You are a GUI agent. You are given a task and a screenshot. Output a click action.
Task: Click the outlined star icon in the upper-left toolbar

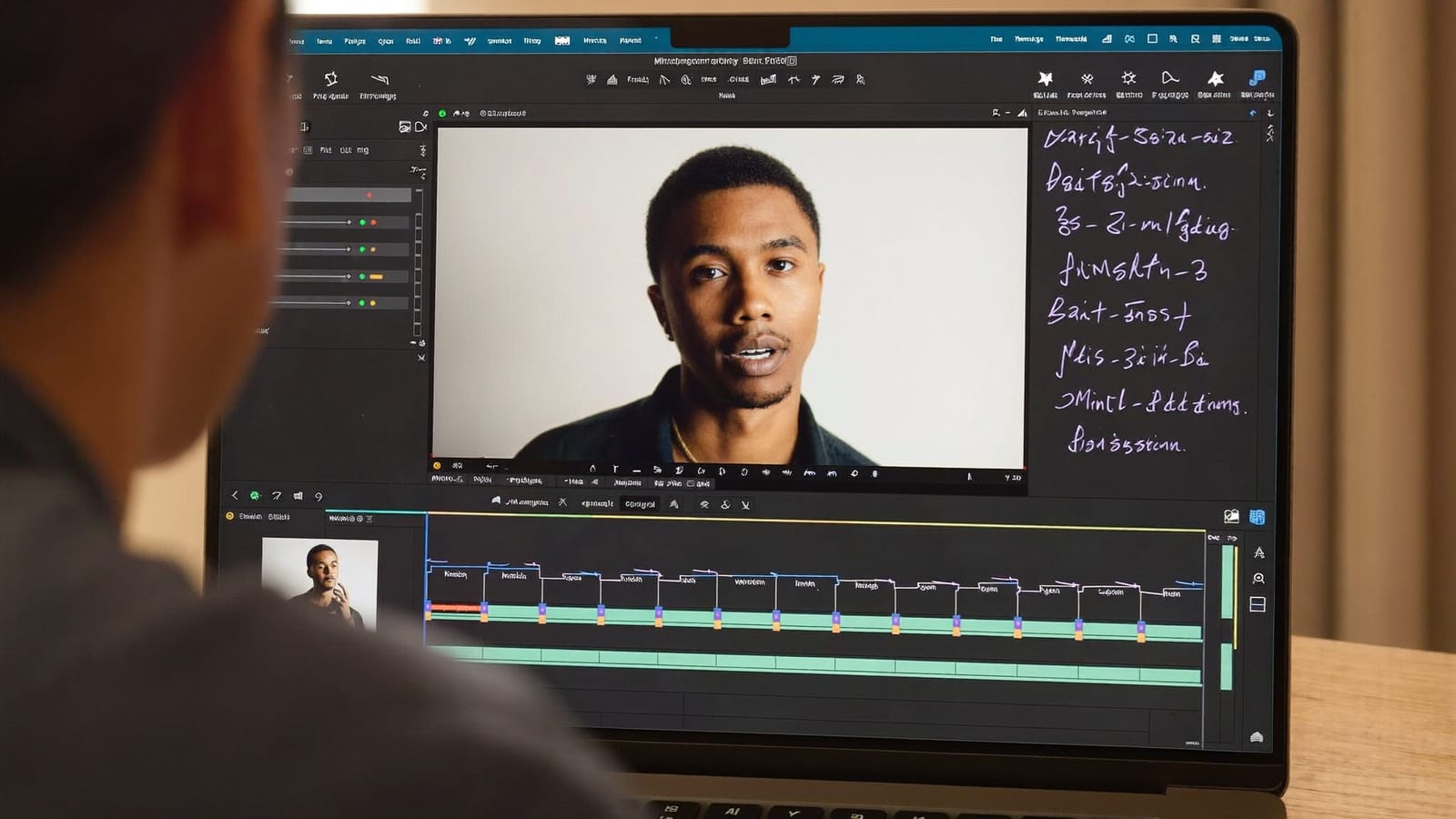tap(331, 78)
